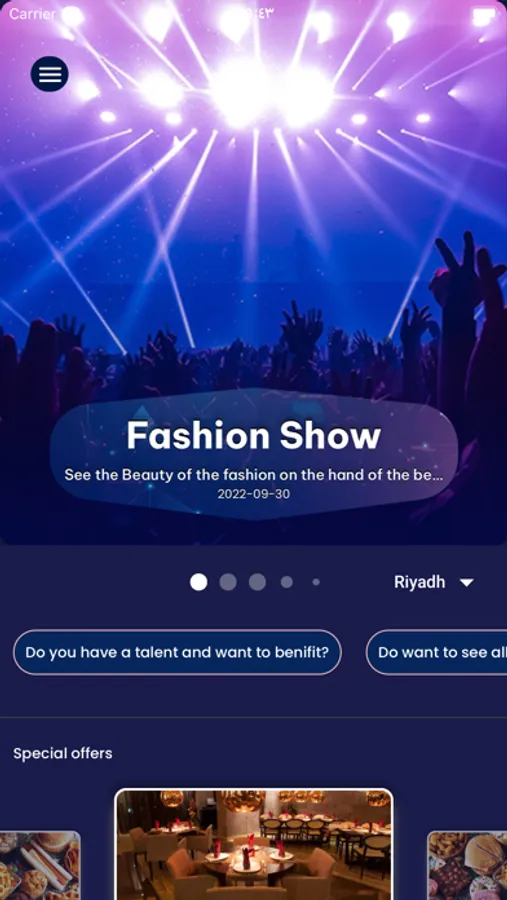Image resolution: width=507 pixels, height=900 pixels.
Task: Open the restaurant special offer image
Action: point(254,844)
